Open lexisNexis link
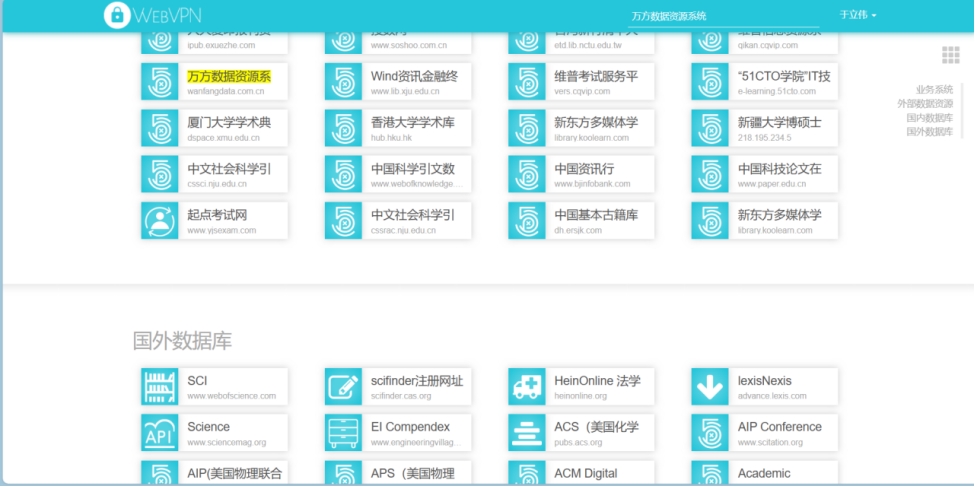975x487 pixels. click(765, 381)
